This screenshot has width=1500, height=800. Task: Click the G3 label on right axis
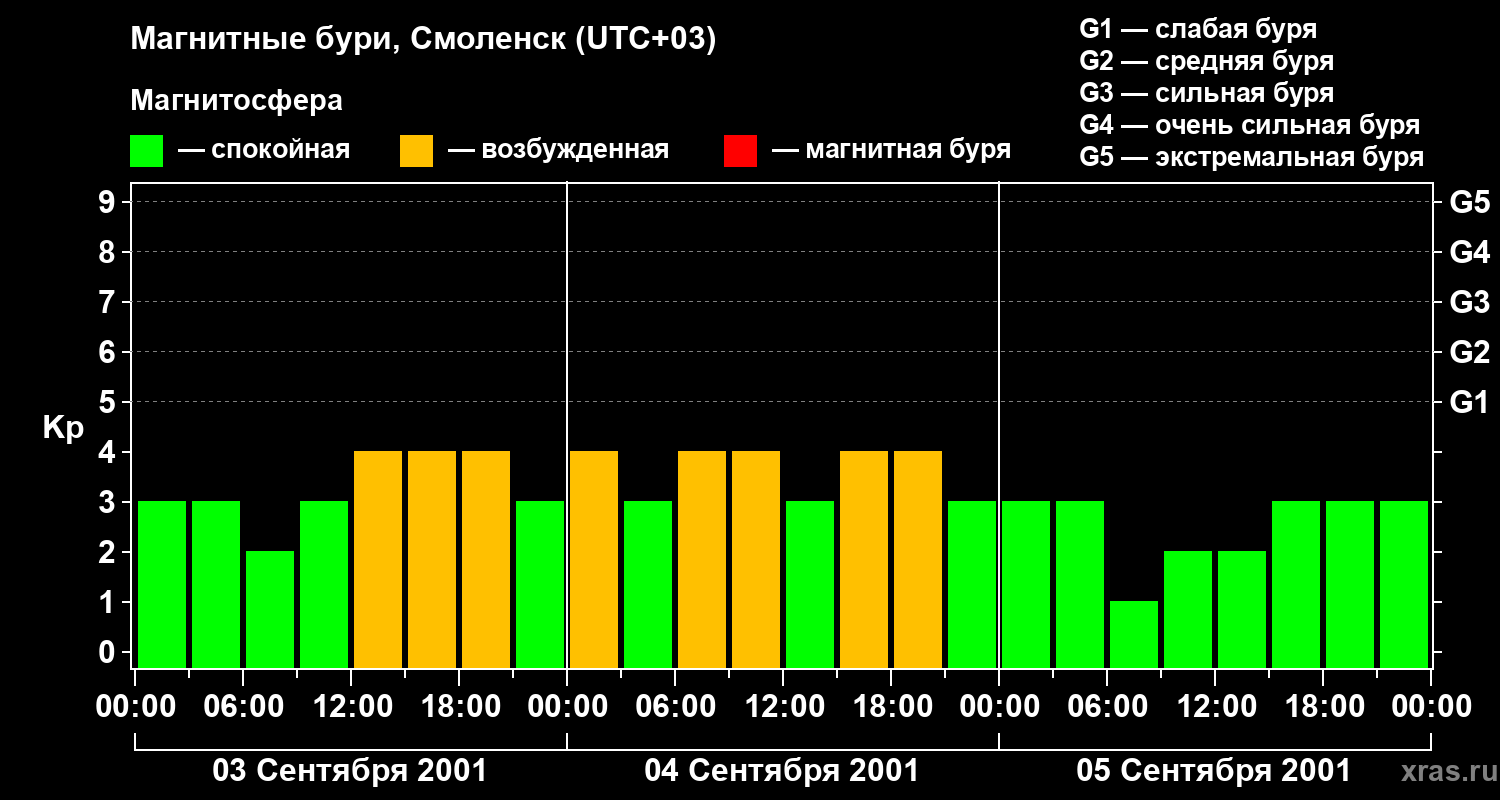pos(1470,303)
